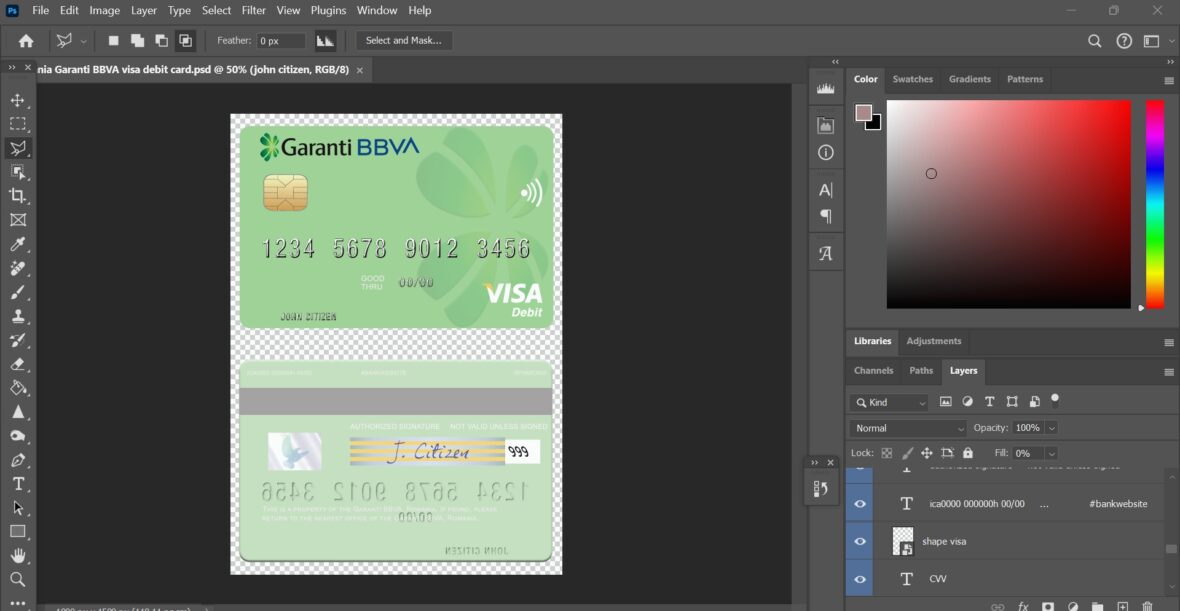Select the Spot Healing Brush tool
This screenshot has width=1180, height=611.
(18, 268)
